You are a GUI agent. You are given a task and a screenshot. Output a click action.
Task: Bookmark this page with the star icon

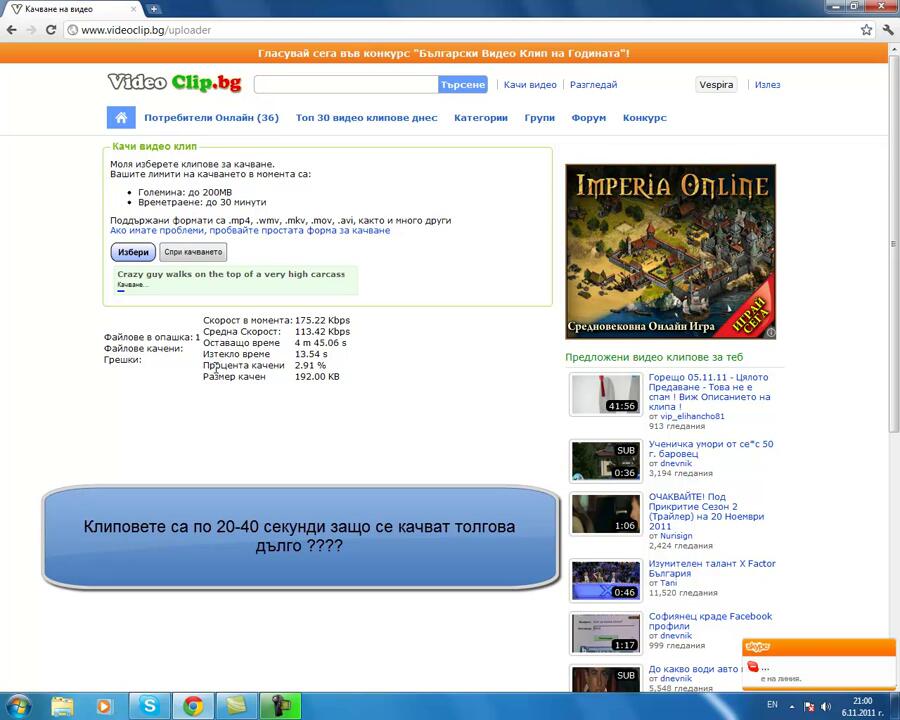[866, 30]
